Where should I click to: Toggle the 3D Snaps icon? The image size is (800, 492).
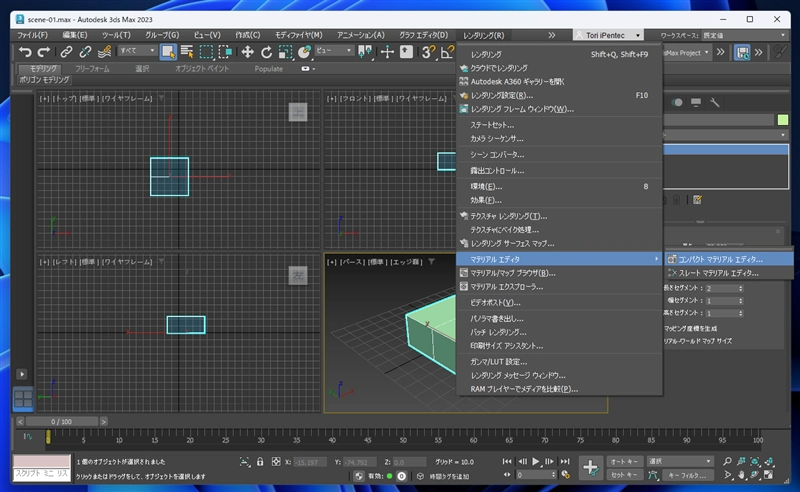[x=429, y=52]
